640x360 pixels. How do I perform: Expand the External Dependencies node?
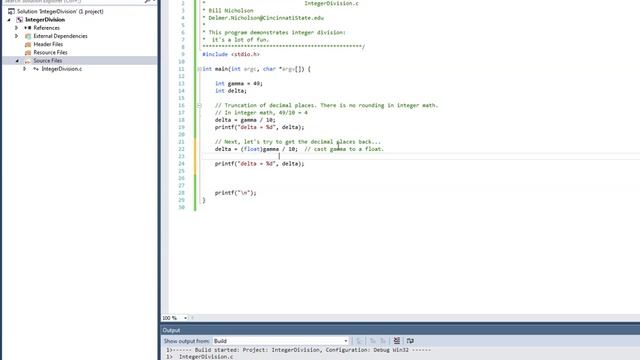point(16,36)
